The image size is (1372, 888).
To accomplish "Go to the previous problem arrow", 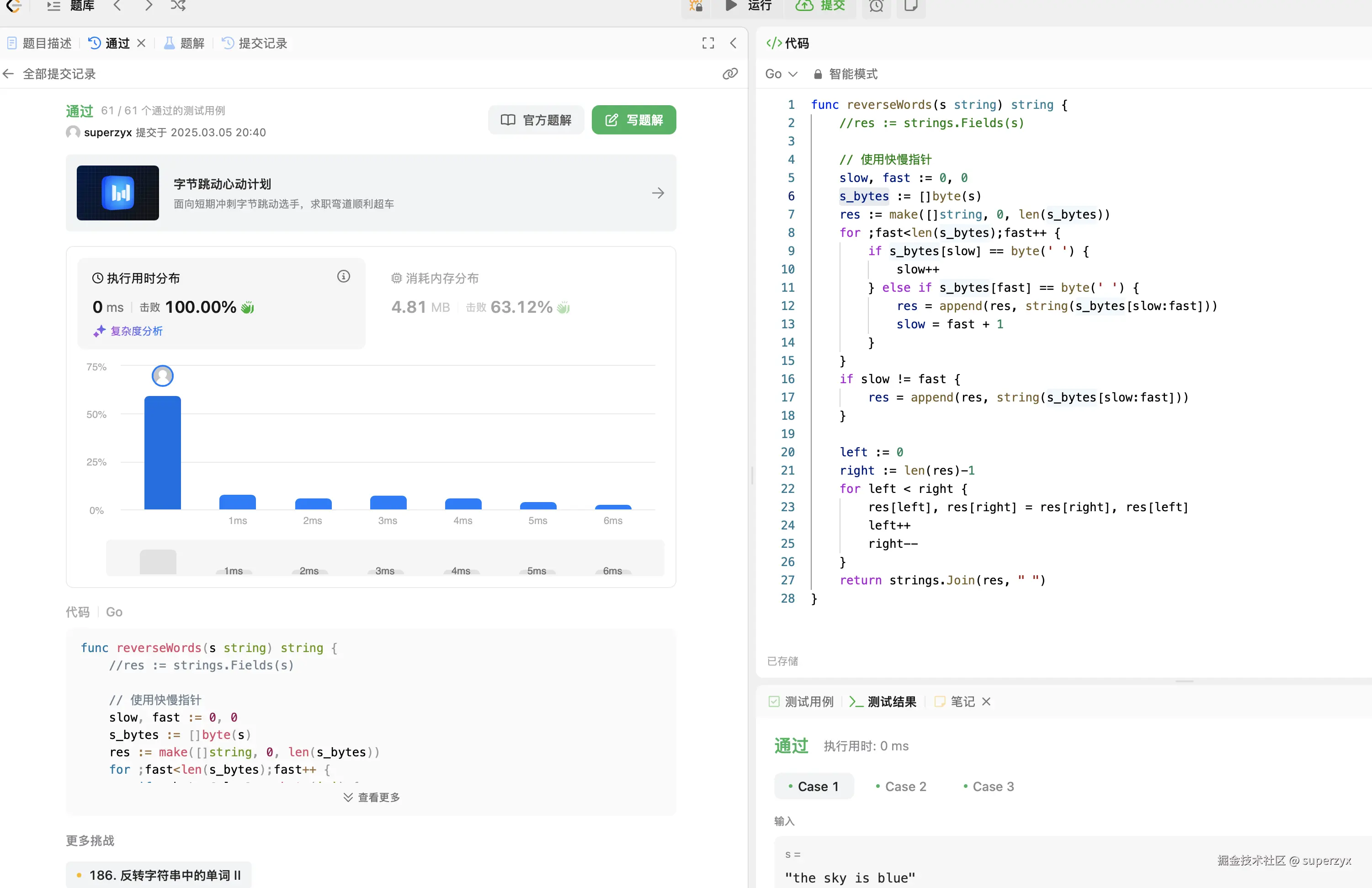I will [x=117, y=6].
